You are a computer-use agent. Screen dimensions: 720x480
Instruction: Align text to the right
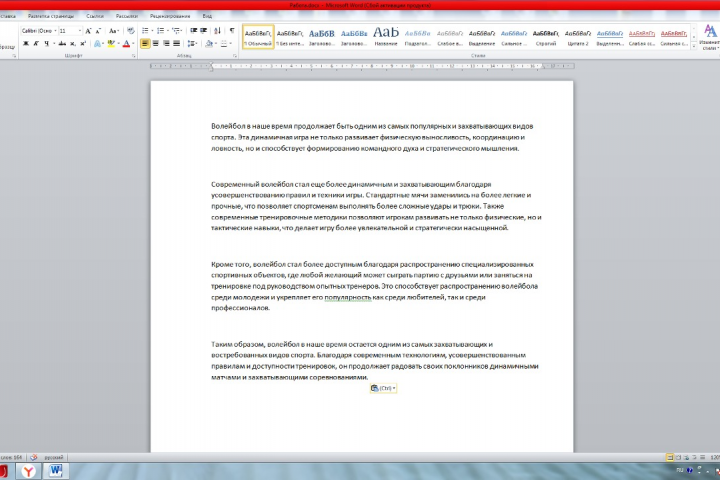click(x=166, y=44)
